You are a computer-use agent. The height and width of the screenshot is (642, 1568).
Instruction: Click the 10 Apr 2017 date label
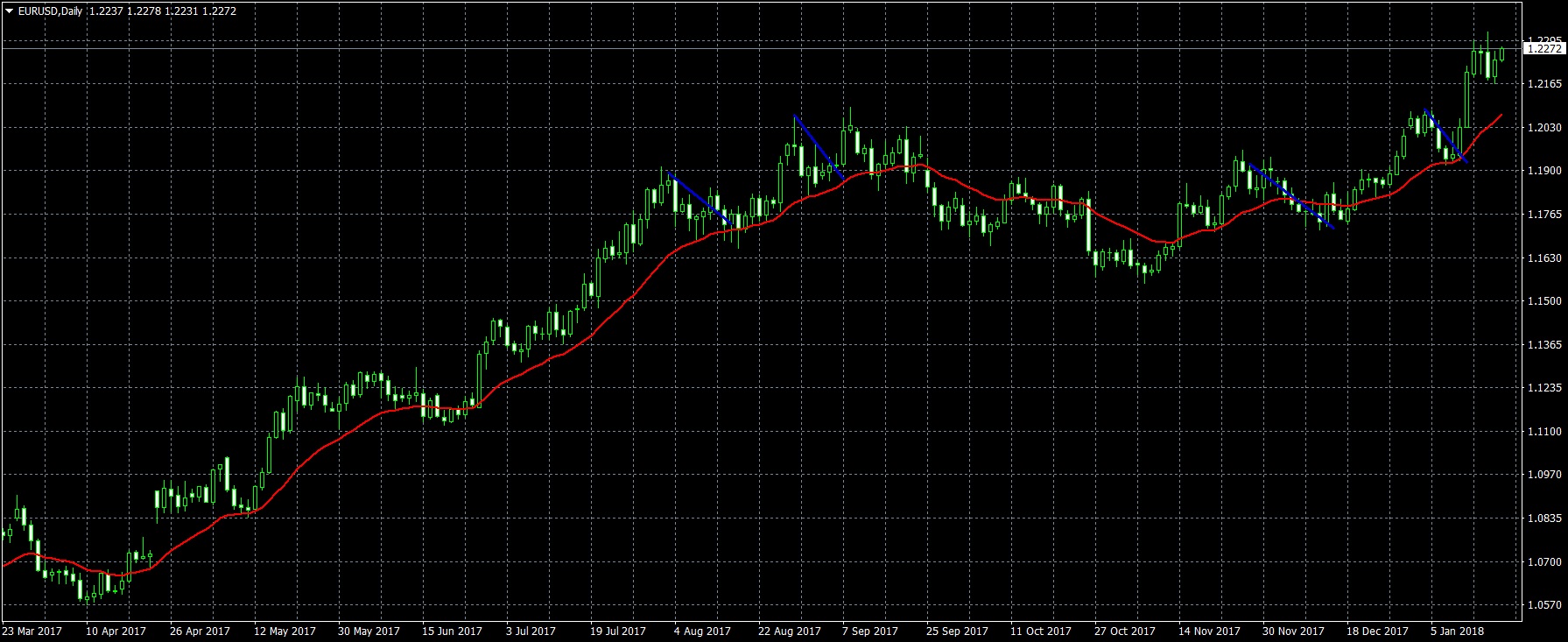coord(116,631)
